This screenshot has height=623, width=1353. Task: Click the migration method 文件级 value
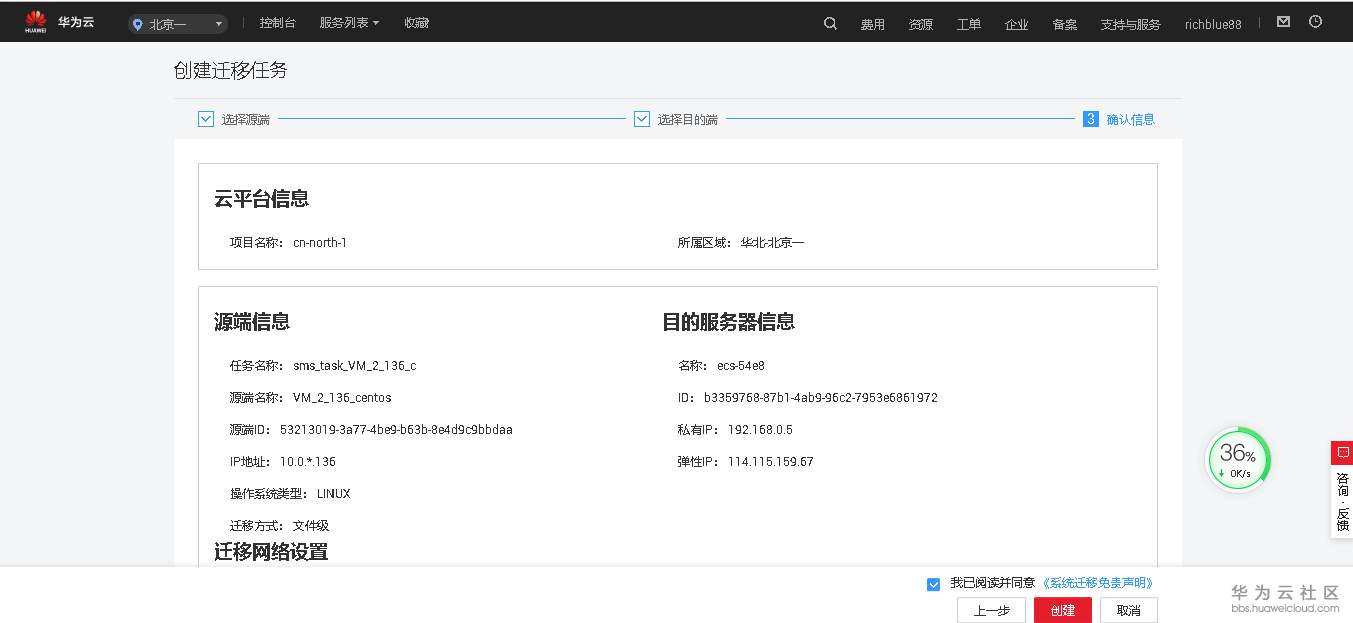[311, 526]
